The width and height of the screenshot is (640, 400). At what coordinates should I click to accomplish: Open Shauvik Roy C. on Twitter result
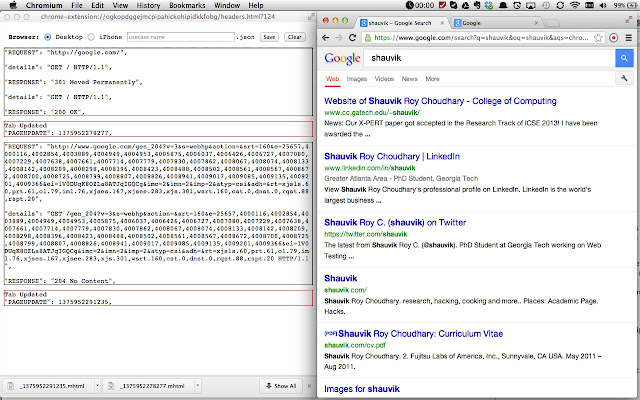point(395,222)
